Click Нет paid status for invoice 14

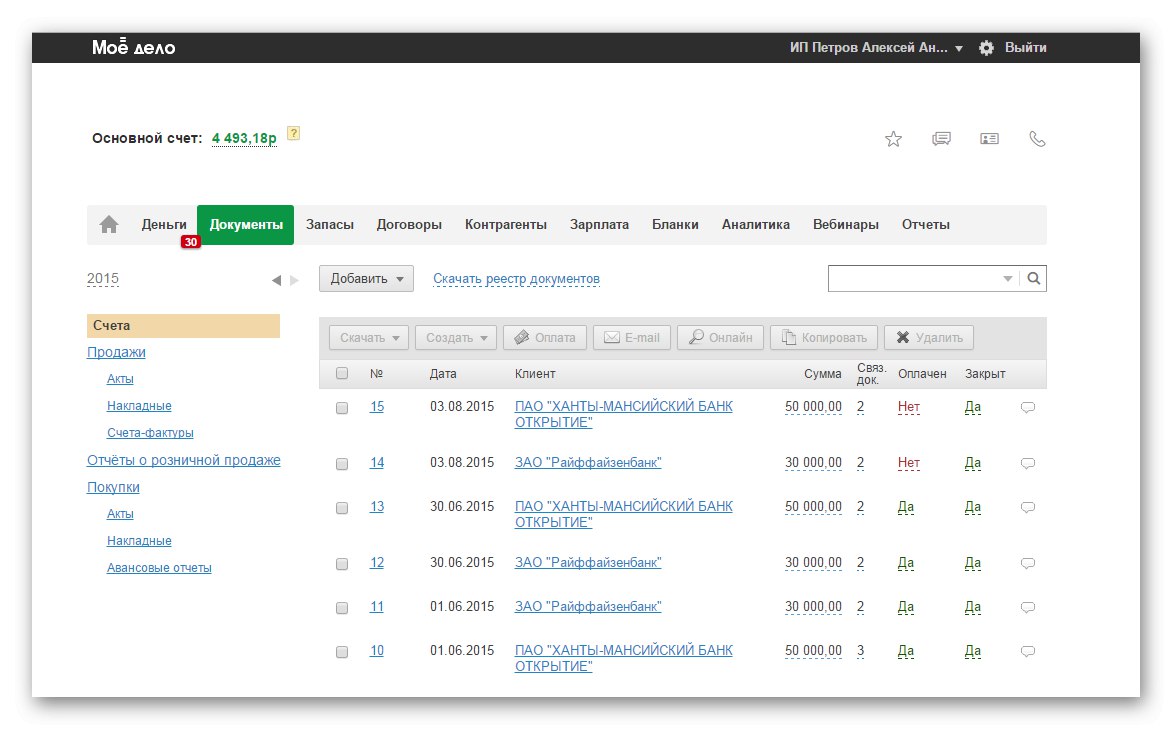click(x=909, y=463)
